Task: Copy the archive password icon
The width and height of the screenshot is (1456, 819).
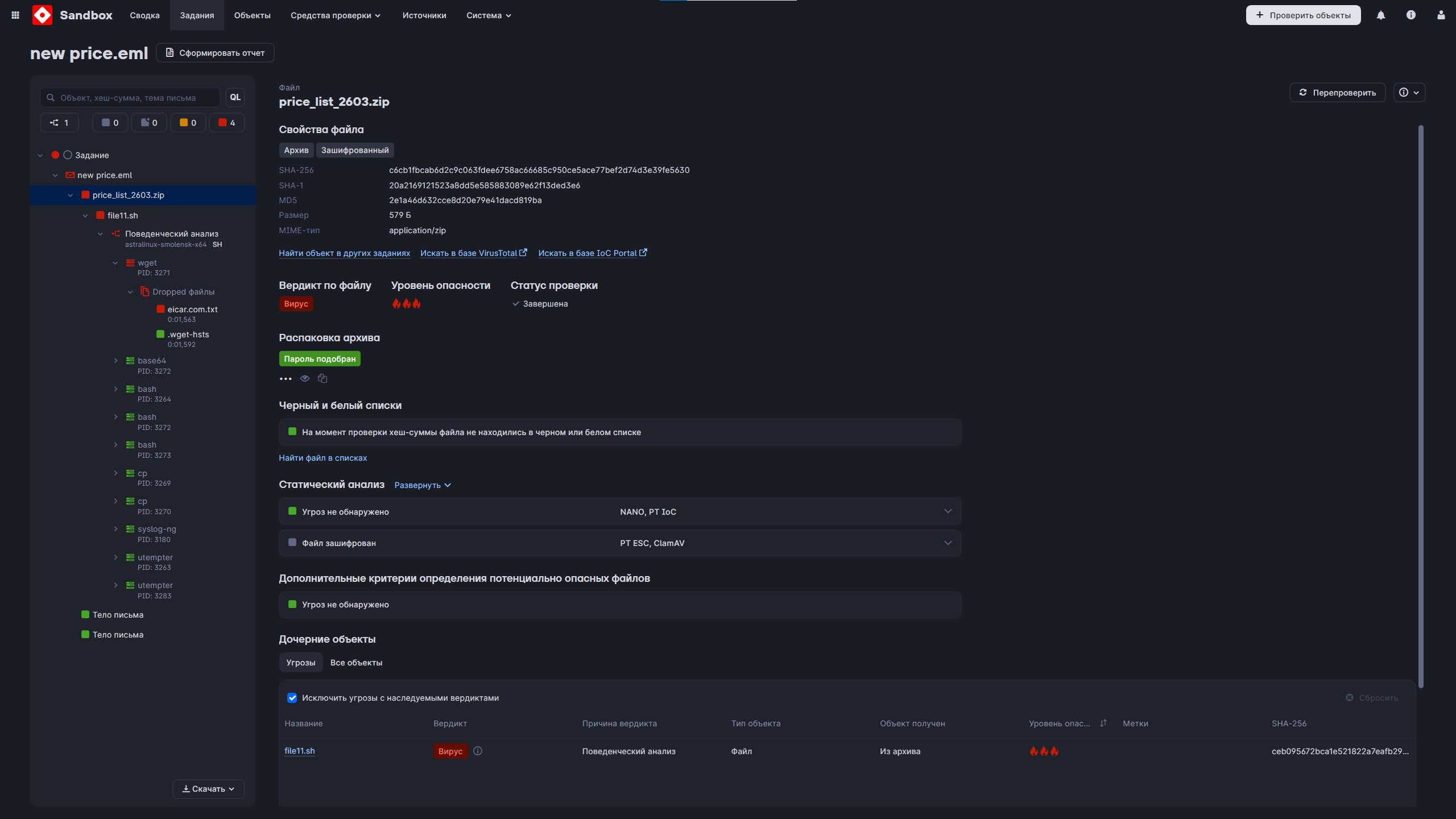Action: 322,378
